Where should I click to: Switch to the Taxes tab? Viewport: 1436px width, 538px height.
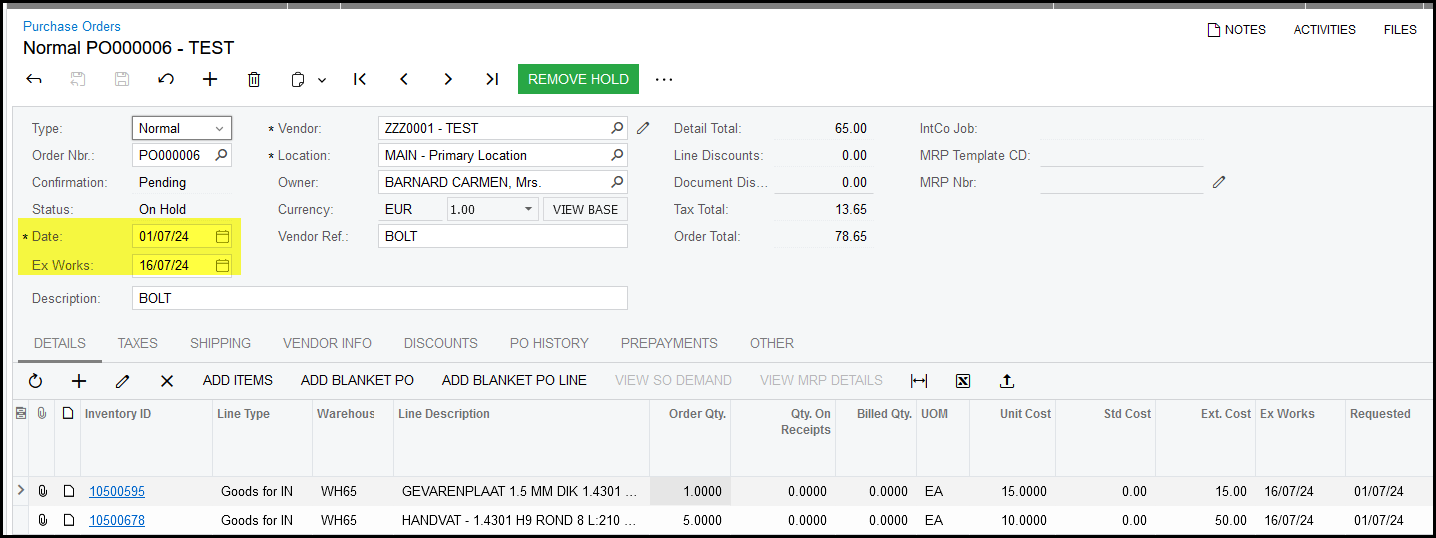pyautogui.click(x=137, y=343)
